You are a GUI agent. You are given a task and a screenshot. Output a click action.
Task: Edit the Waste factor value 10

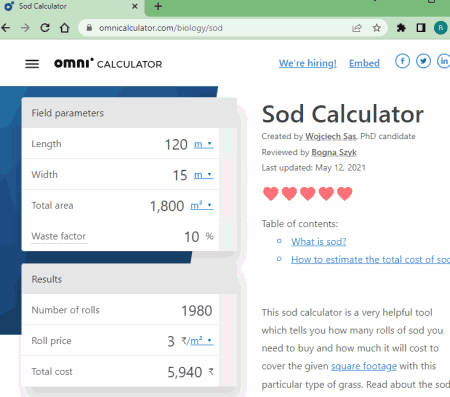pos(192,237)
